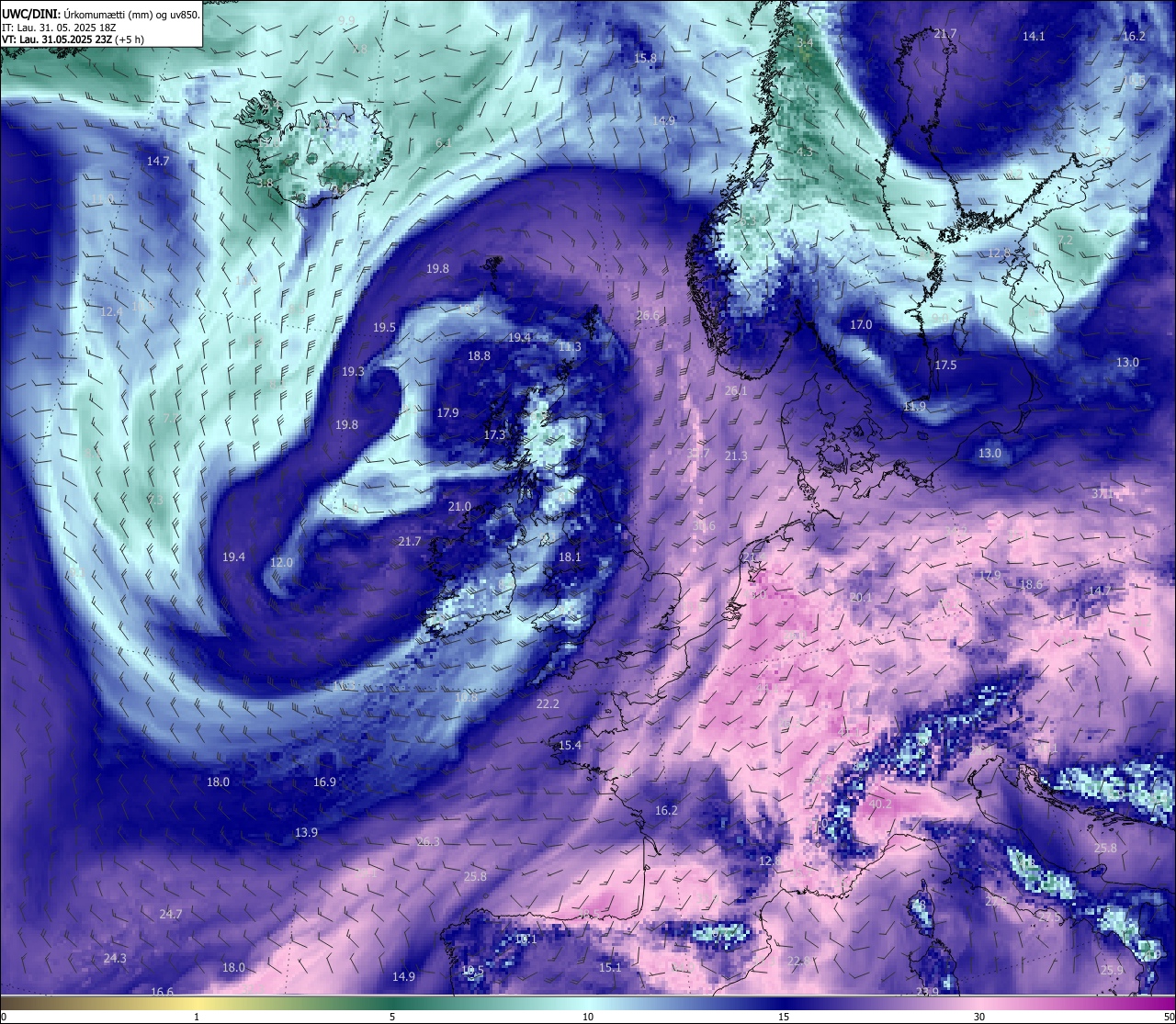Click the 14.7 value west of Iceland

click(158, 161)
